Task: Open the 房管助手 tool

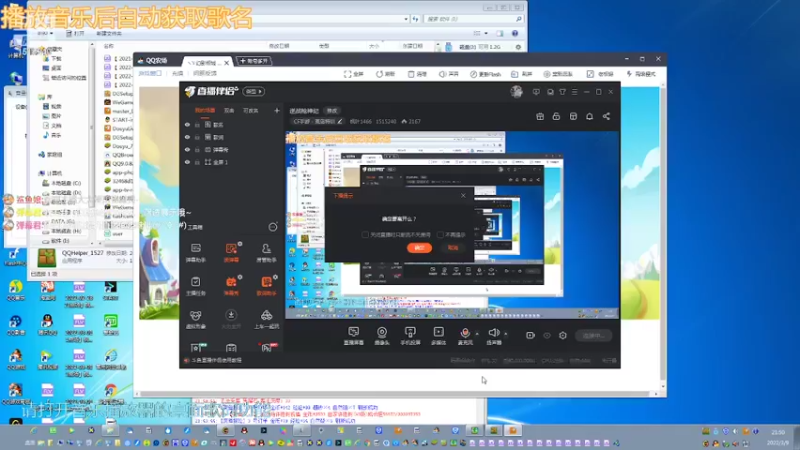Action: 266,253
